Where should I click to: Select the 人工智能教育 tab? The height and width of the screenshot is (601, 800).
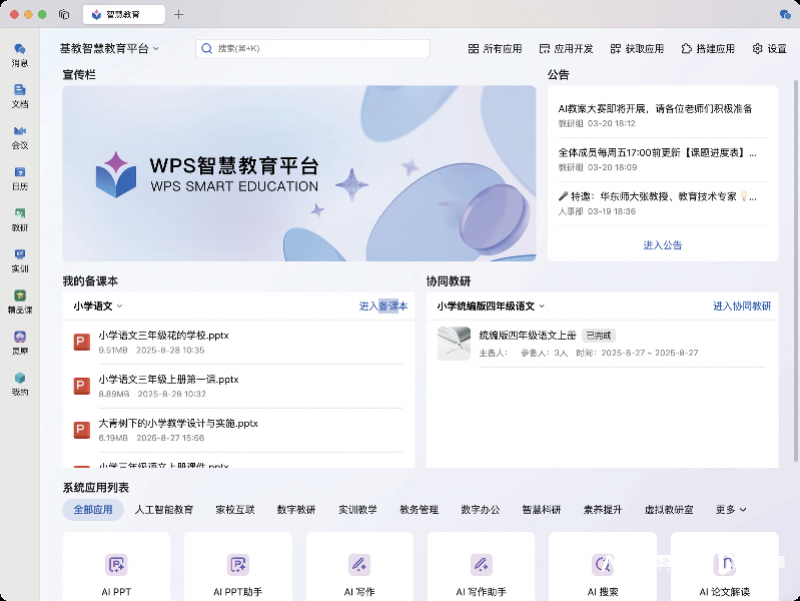tap(164, 510)
